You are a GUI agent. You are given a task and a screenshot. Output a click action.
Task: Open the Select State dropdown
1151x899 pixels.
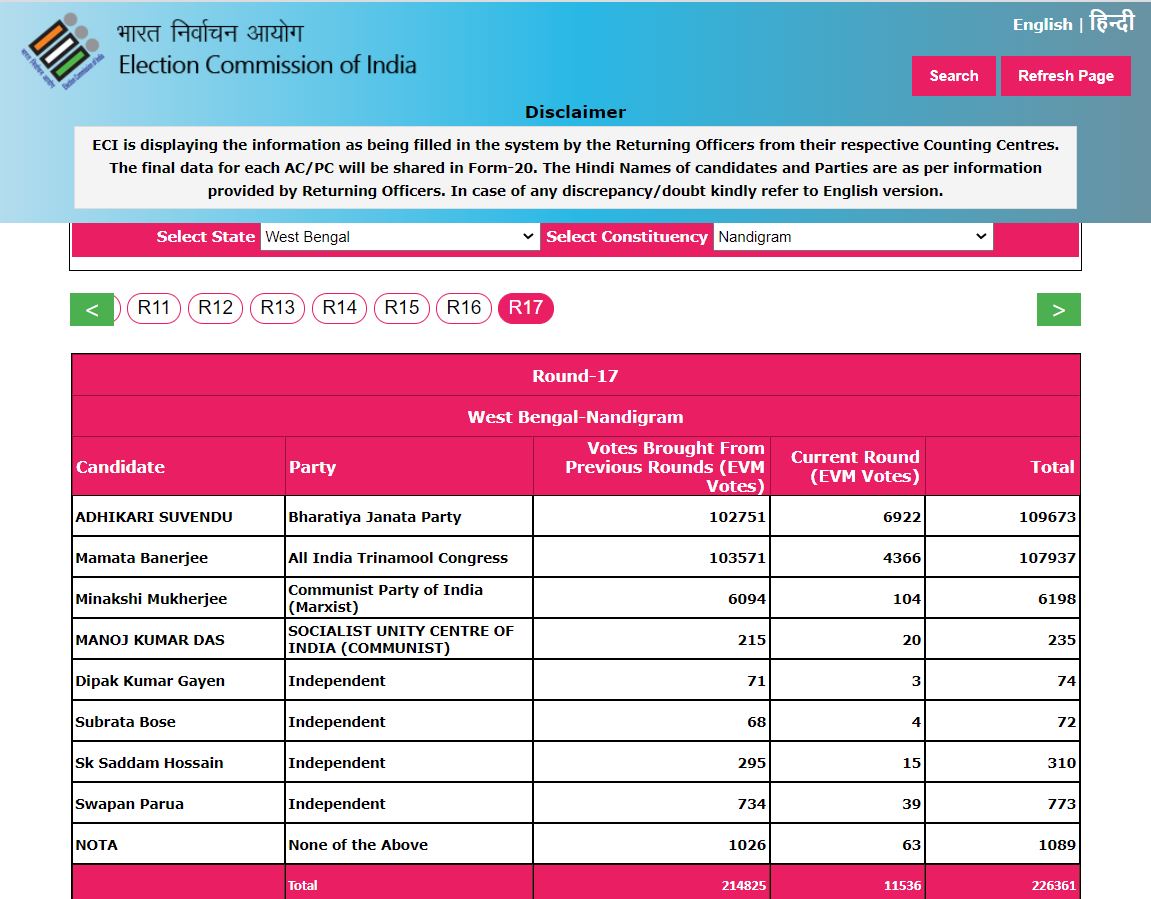point(399,237)
